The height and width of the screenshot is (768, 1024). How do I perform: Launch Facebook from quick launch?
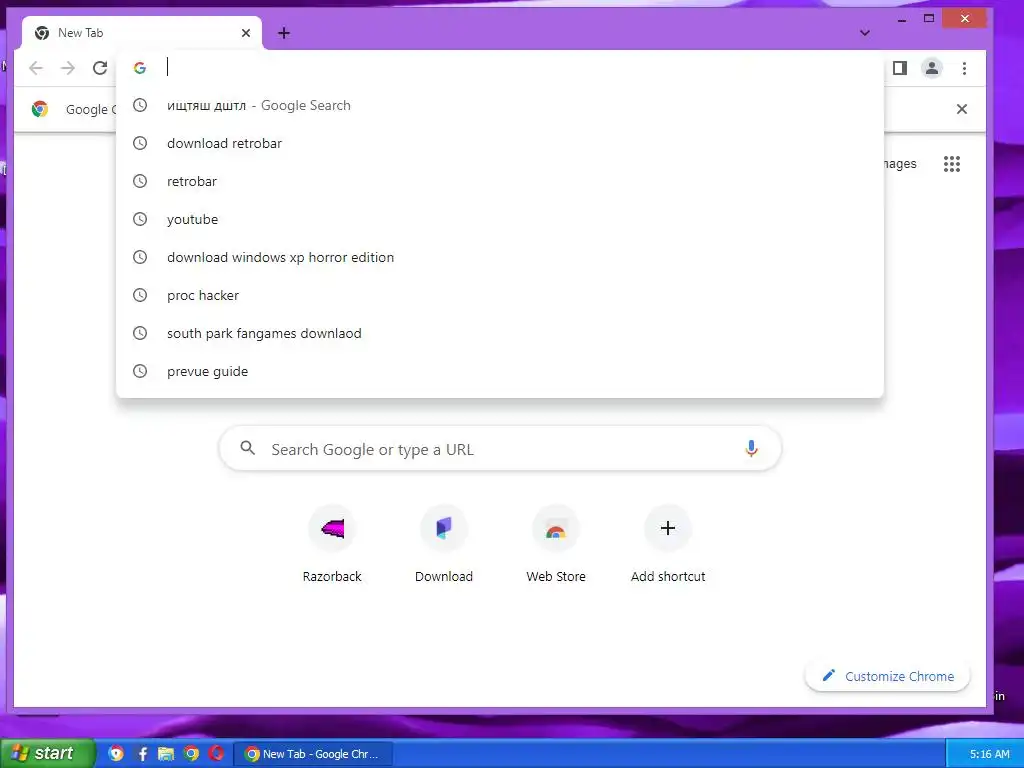(x=142, y=754)
